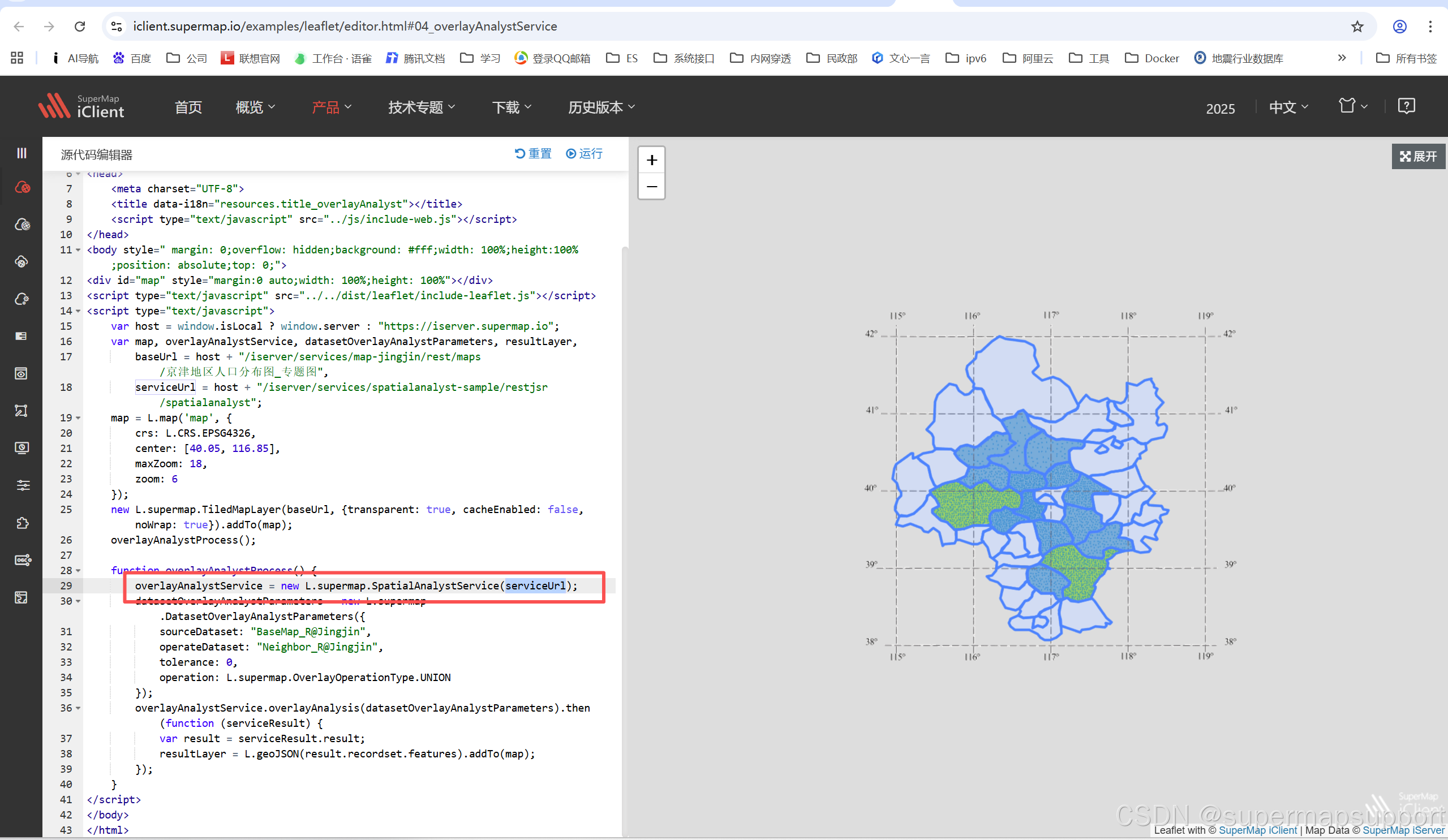The image size is (1448, 840).
Task: Collapse code fold at line 19
Action: tap(78, 417)
